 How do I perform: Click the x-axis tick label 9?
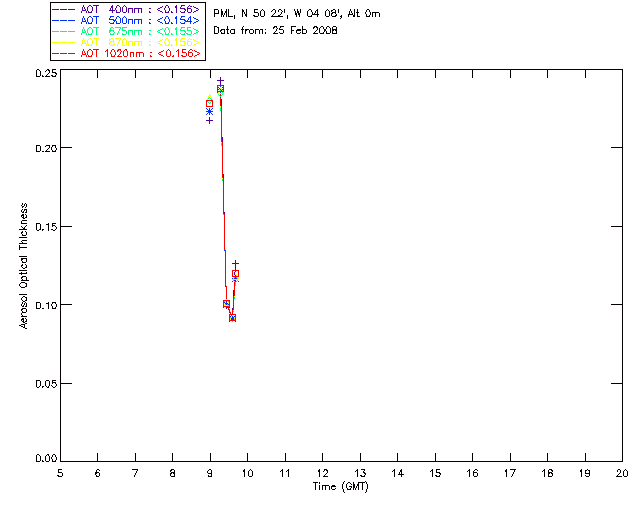210,473
